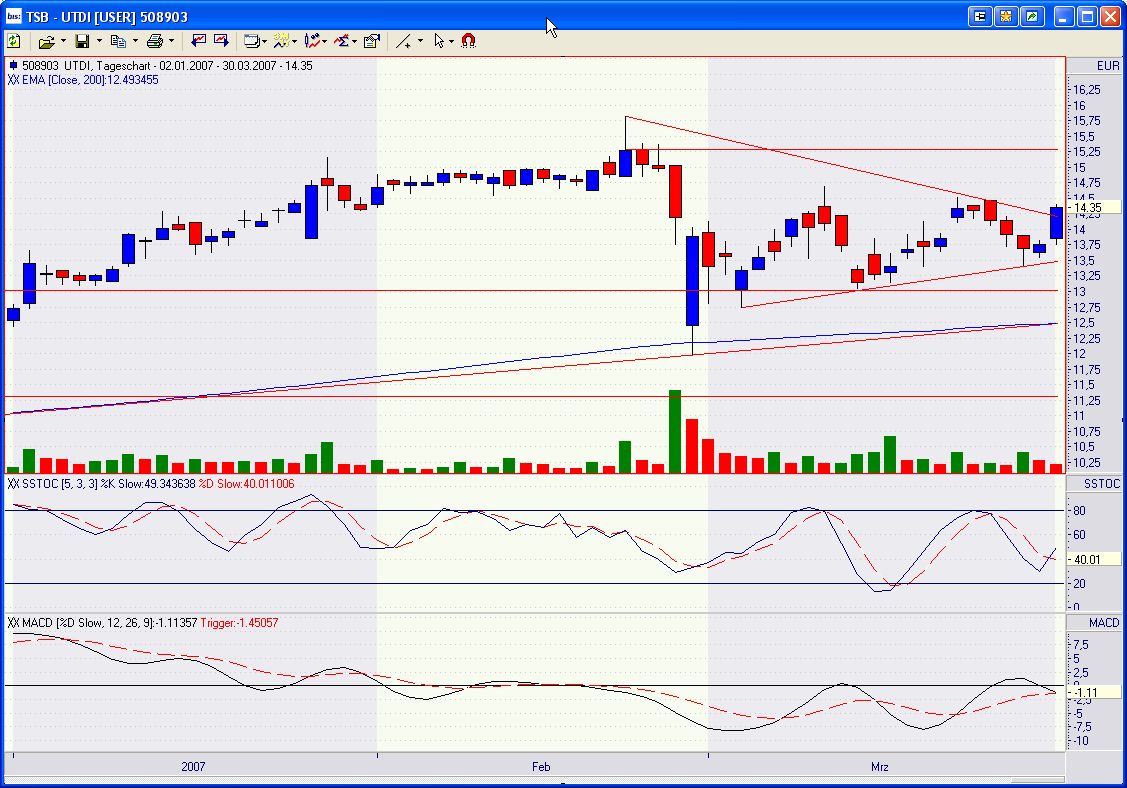Toggle the red magnet snap tool
The height and width of the screenshot is (788, 1127).
pyautogui.click(x=468, y=41)
